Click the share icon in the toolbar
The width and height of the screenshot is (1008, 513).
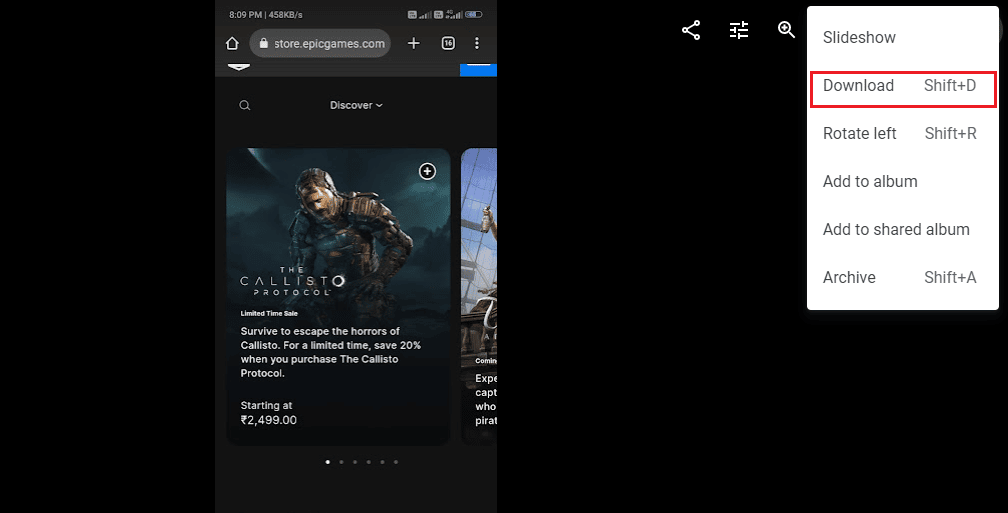click(691, 30)
